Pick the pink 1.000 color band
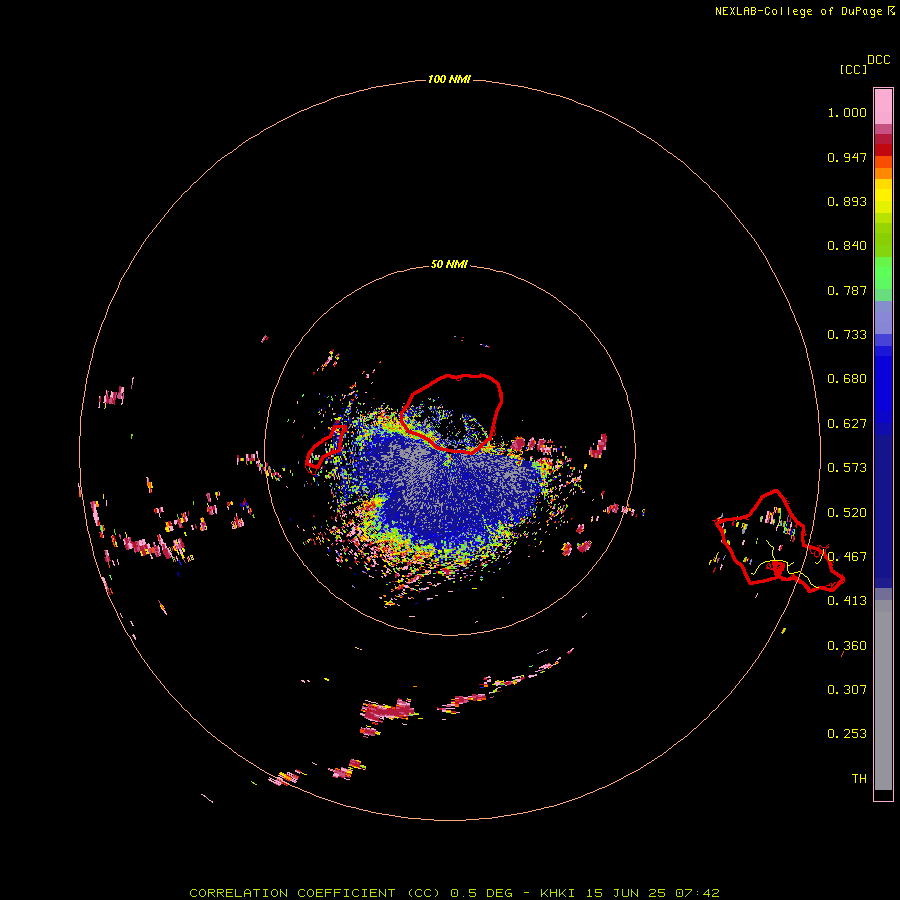 (883, 107)
